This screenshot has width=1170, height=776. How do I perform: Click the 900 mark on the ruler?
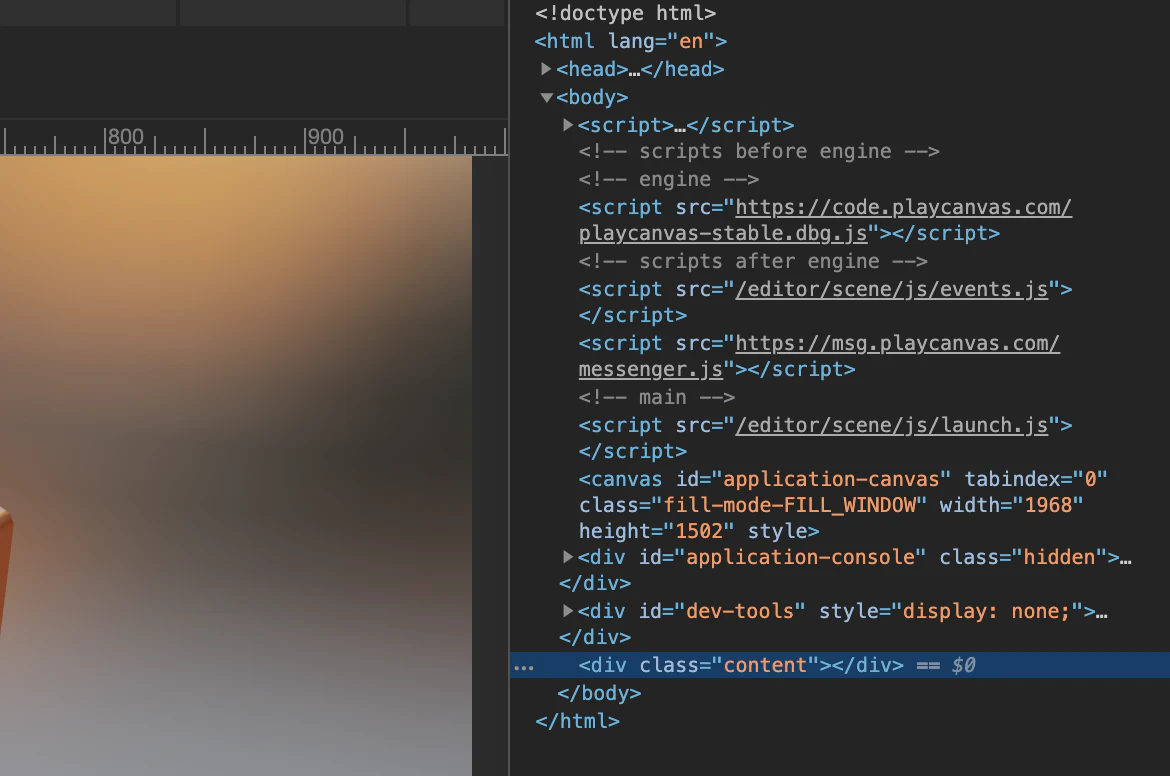pyautogui.click(x=325, y=137)
